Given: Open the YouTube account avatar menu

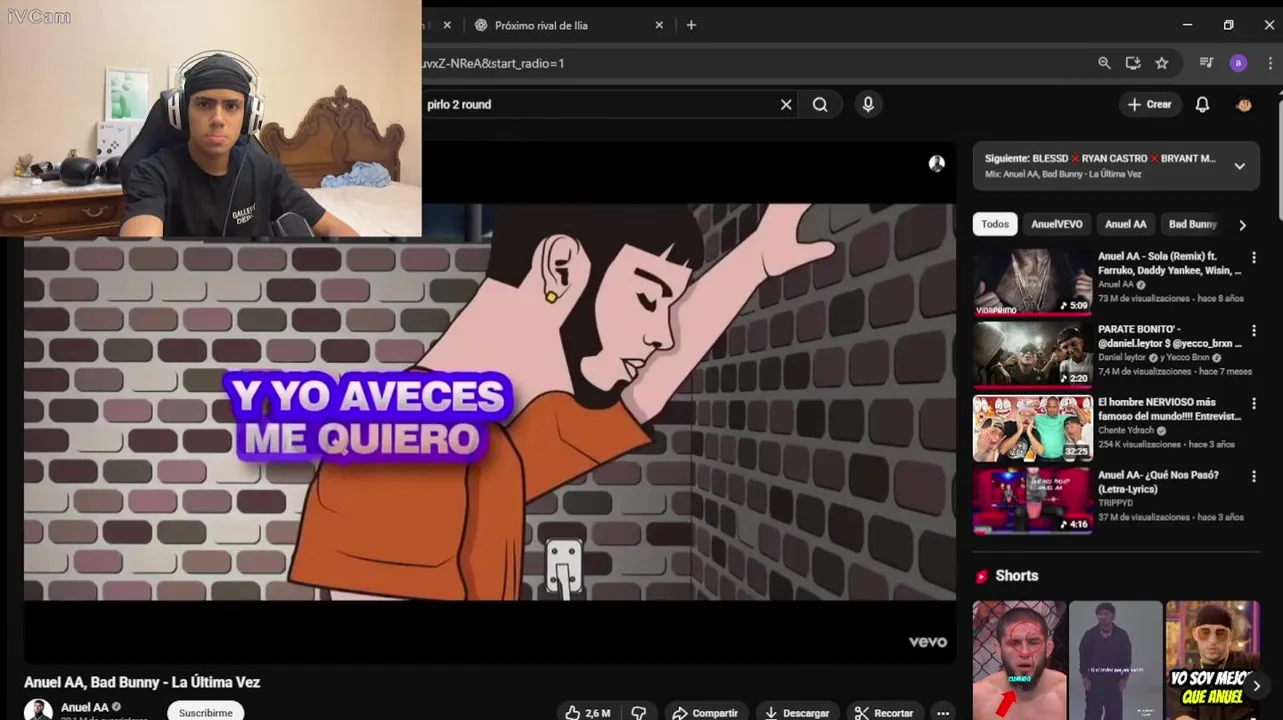Looking at the screenshot, I should point(1244,104).
